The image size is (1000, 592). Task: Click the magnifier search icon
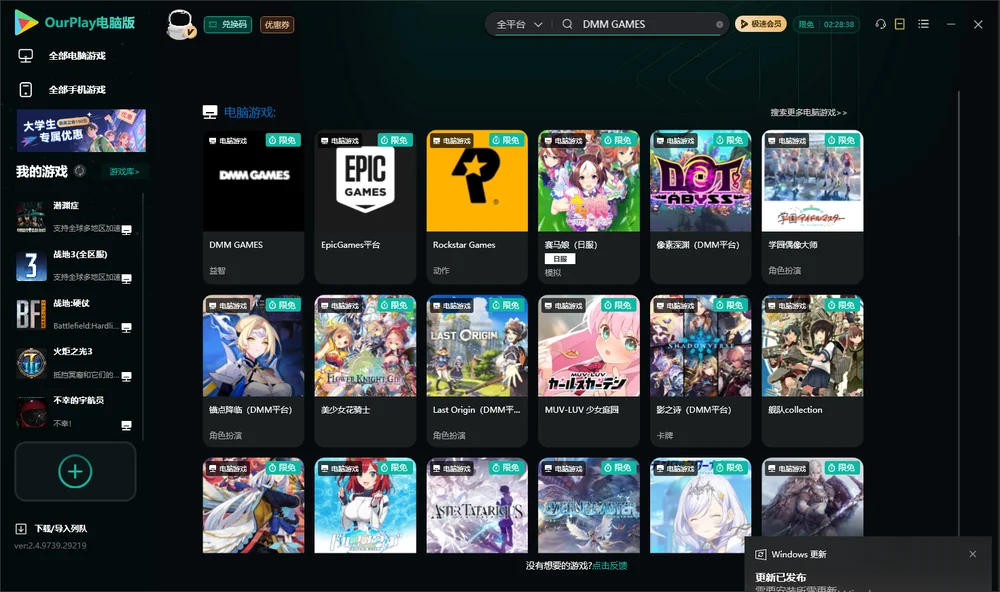pyautogui.click(x=567, y=24)
